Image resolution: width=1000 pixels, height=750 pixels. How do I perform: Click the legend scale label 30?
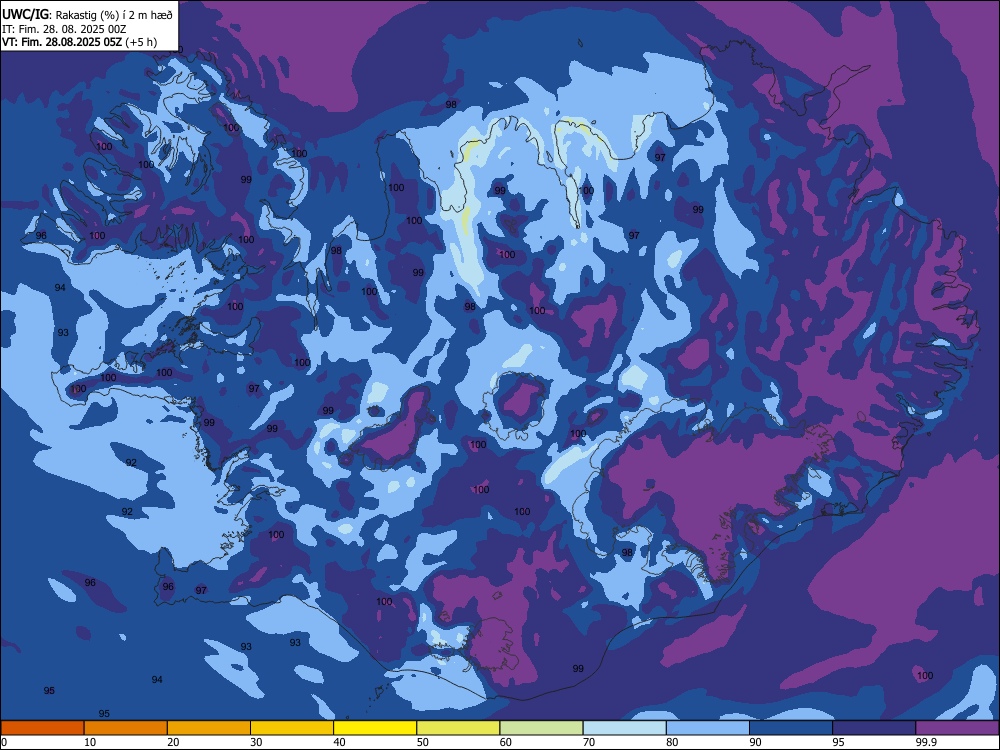256,742
